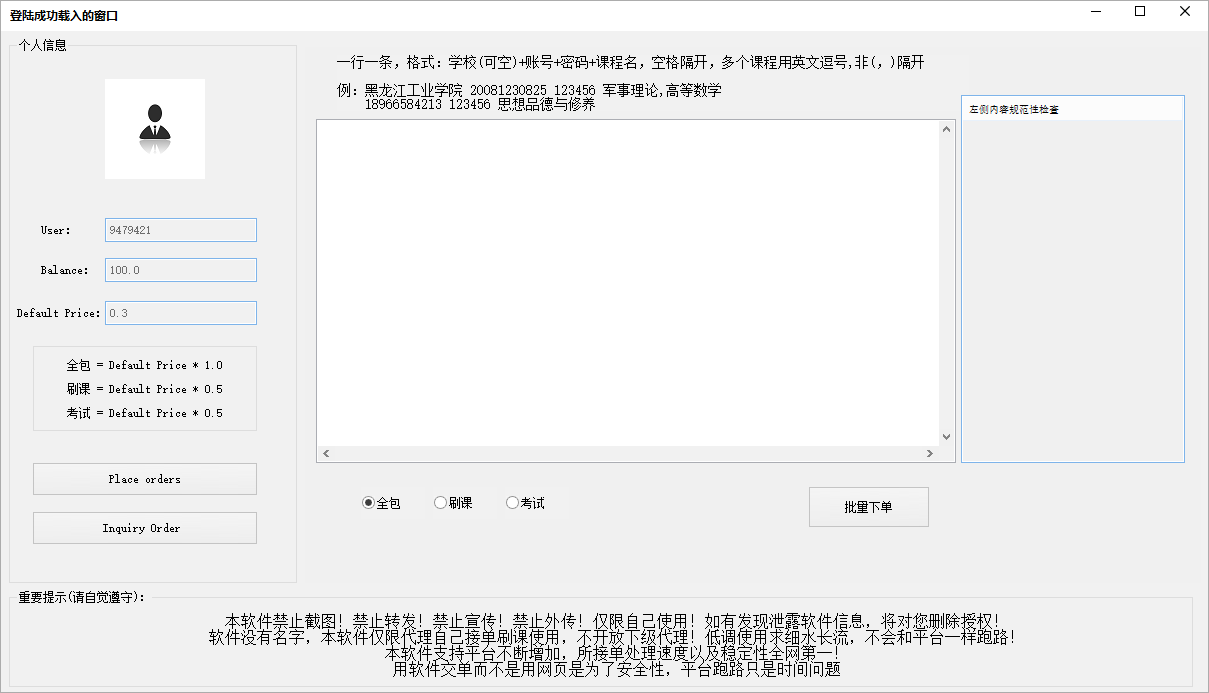Viewport: 1209px width, 693px height.
Task: Click the text area scroll left arrow
Action: click(x=326, y=454)
